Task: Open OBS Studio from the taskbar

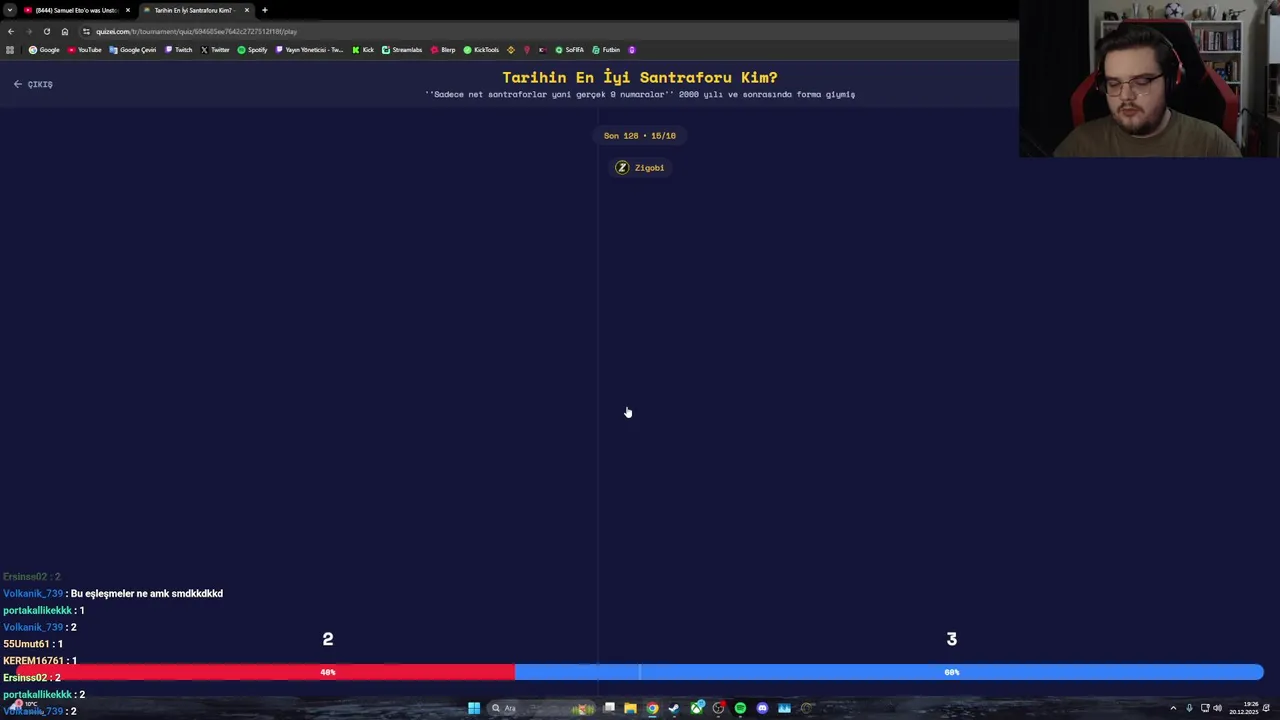Action: pos(719,708)
